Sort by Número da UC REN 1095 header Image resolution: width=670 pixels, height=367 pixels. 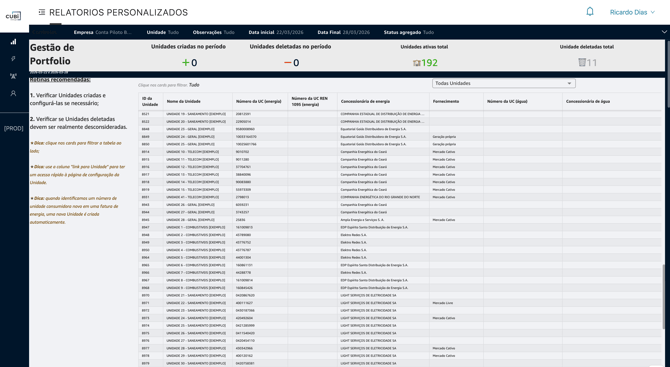pyautogui.click(x=312, y=102)
